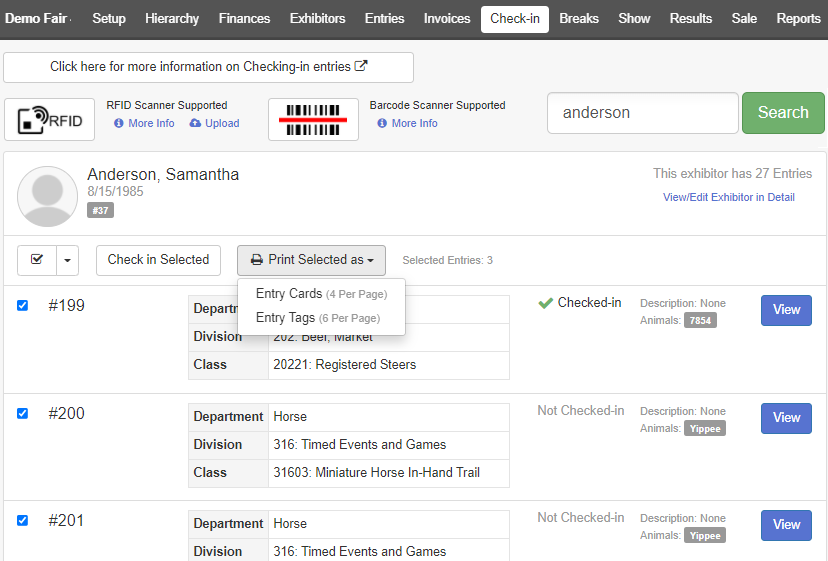Expand the select-all caret dropdown
The width and height of the screenshot is (828, 561).
click(68, 260)
